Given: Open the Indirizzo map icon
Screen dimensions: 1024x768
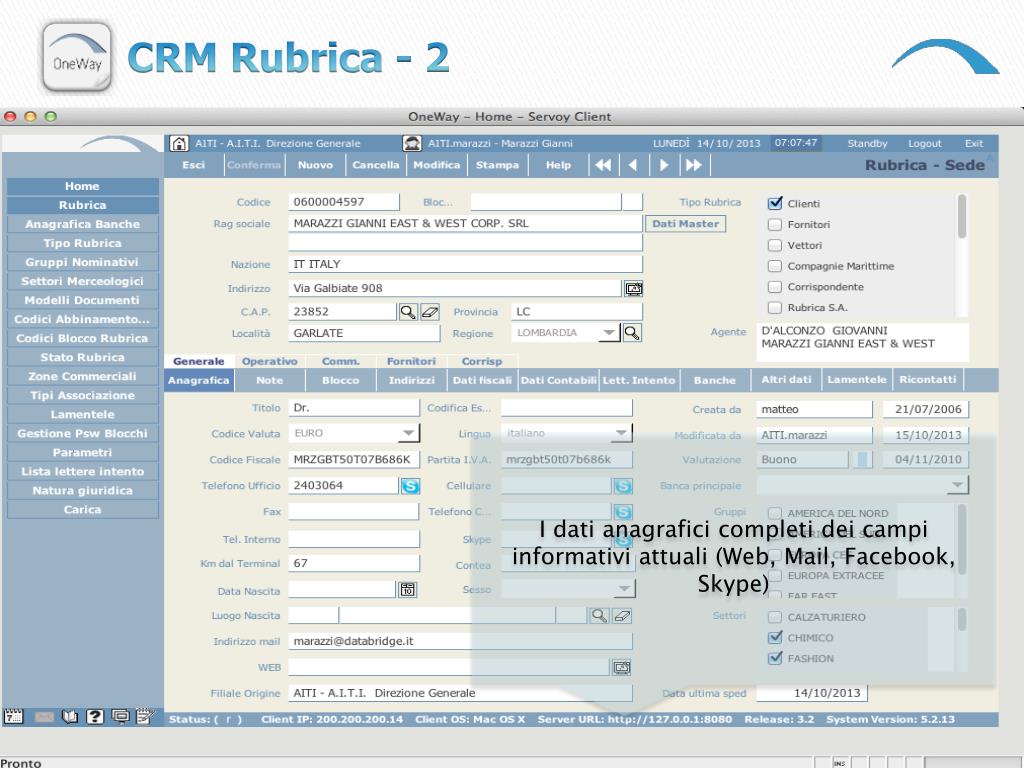Looking at the screenshot, I should [x=633, y=288].
